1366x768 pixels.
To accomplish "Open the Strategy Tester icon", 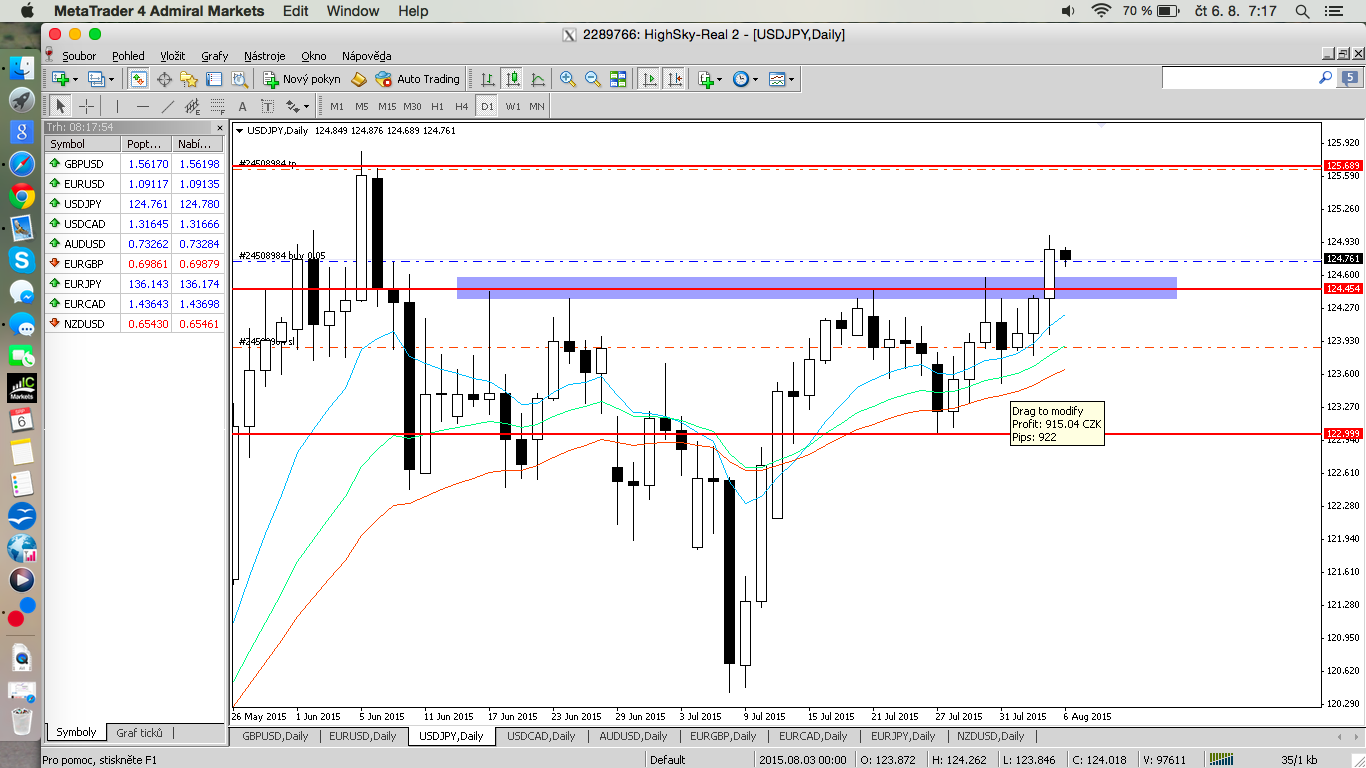I will [239, 79].
